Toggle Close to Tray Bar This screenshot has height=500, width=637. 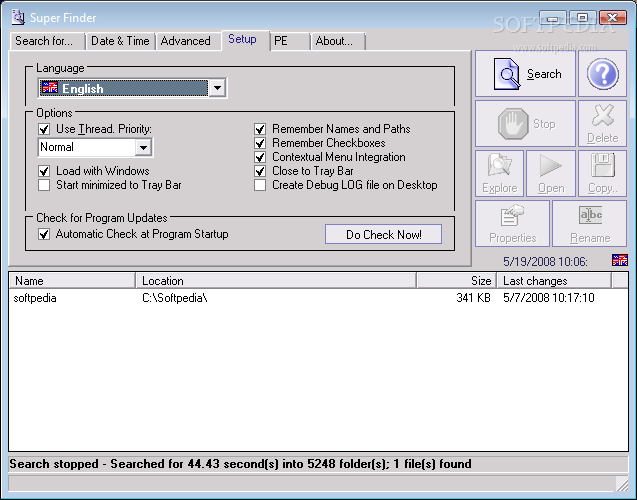coord(260,171)
